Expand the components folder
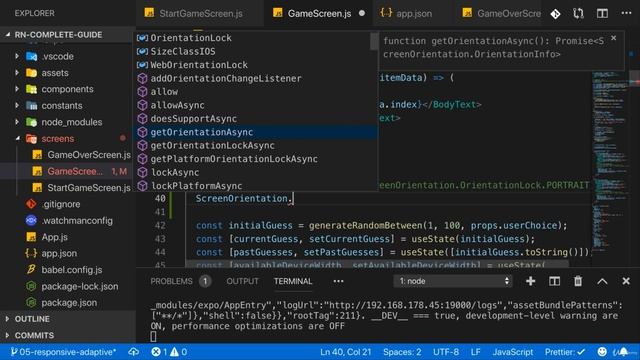Viewport: 640px width, 360px height. (x=68, y=89)
